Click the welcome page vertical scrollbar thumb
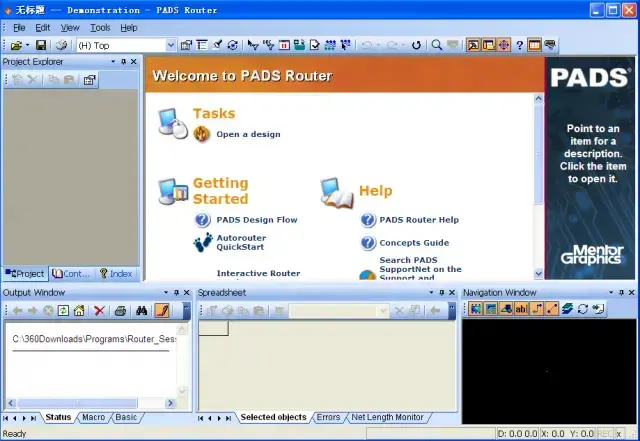 coord(538,154)
